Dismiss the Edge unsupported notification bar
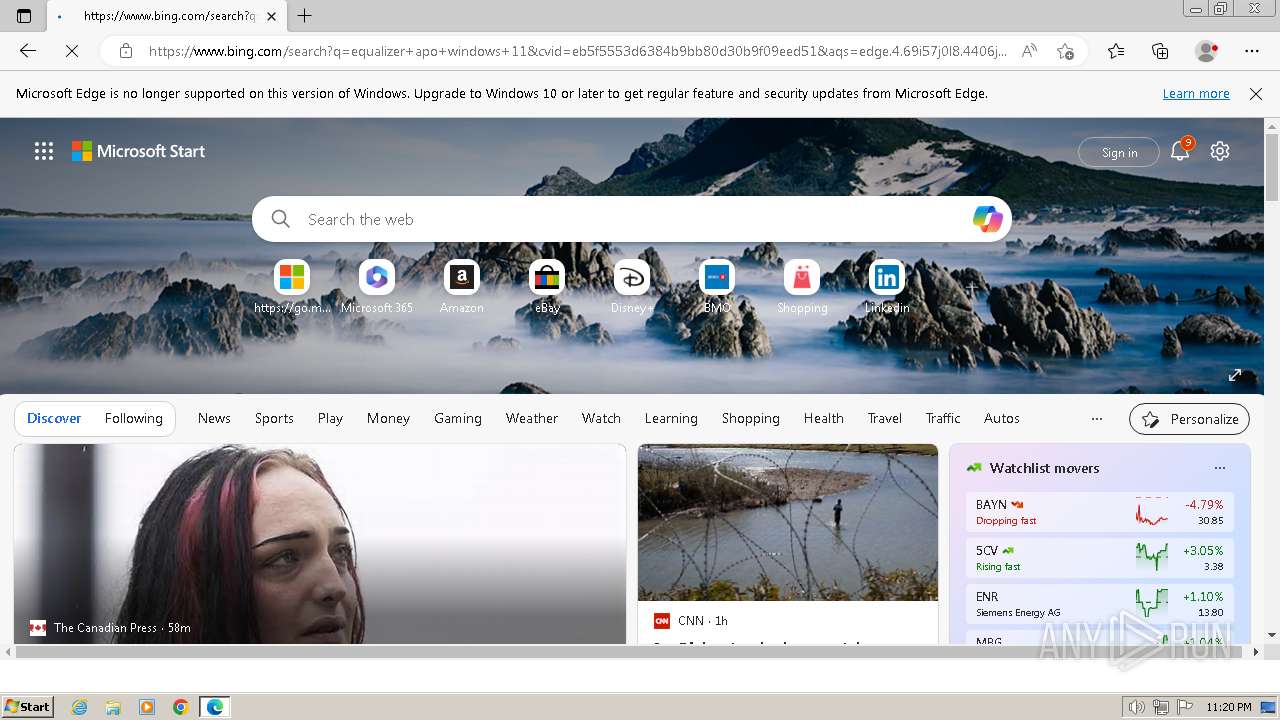Viewport: 1280px width, 720px height. (x=1256, y=94)
